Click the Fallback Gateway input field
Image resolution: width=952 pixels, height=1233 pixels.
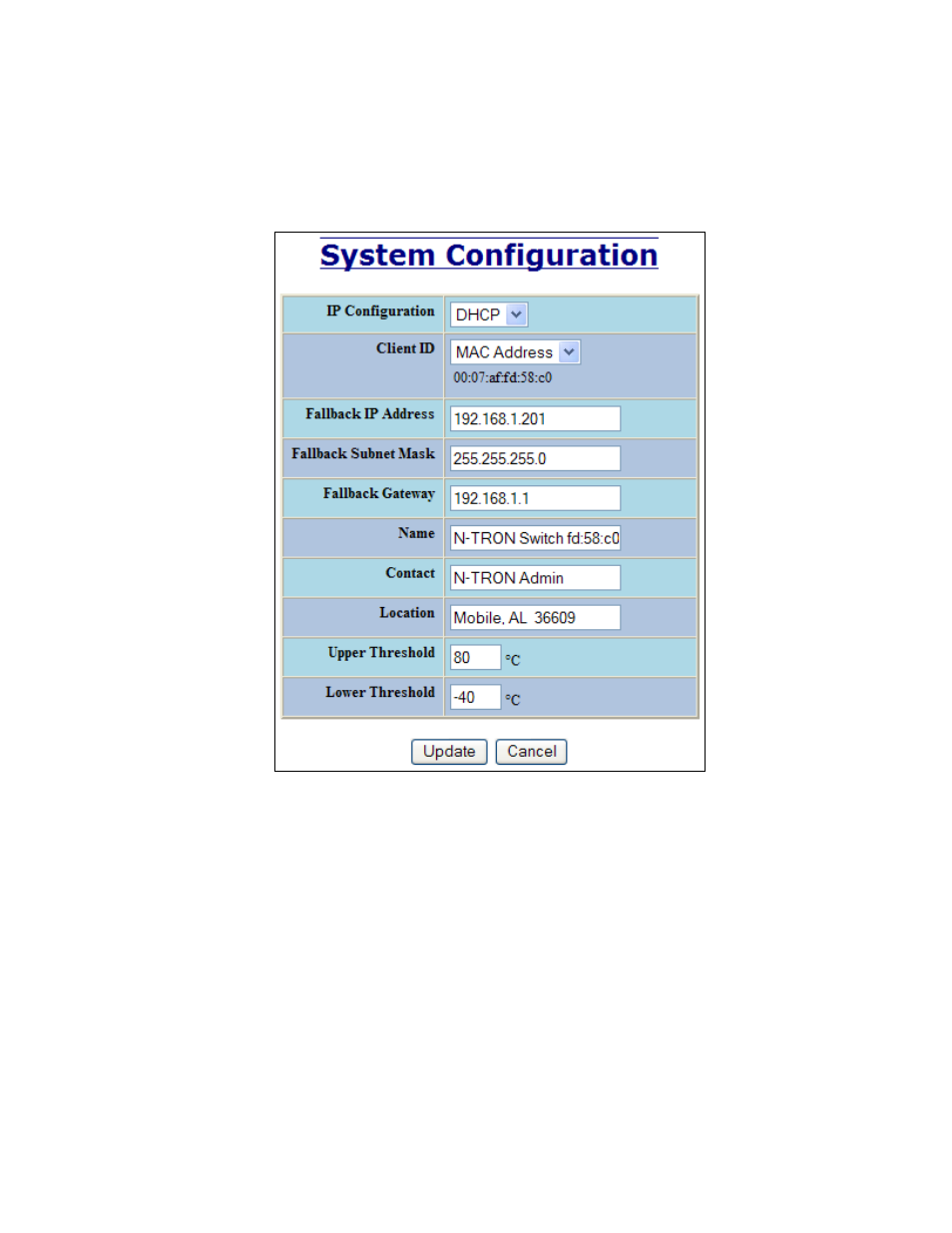[x=535, y=499]
